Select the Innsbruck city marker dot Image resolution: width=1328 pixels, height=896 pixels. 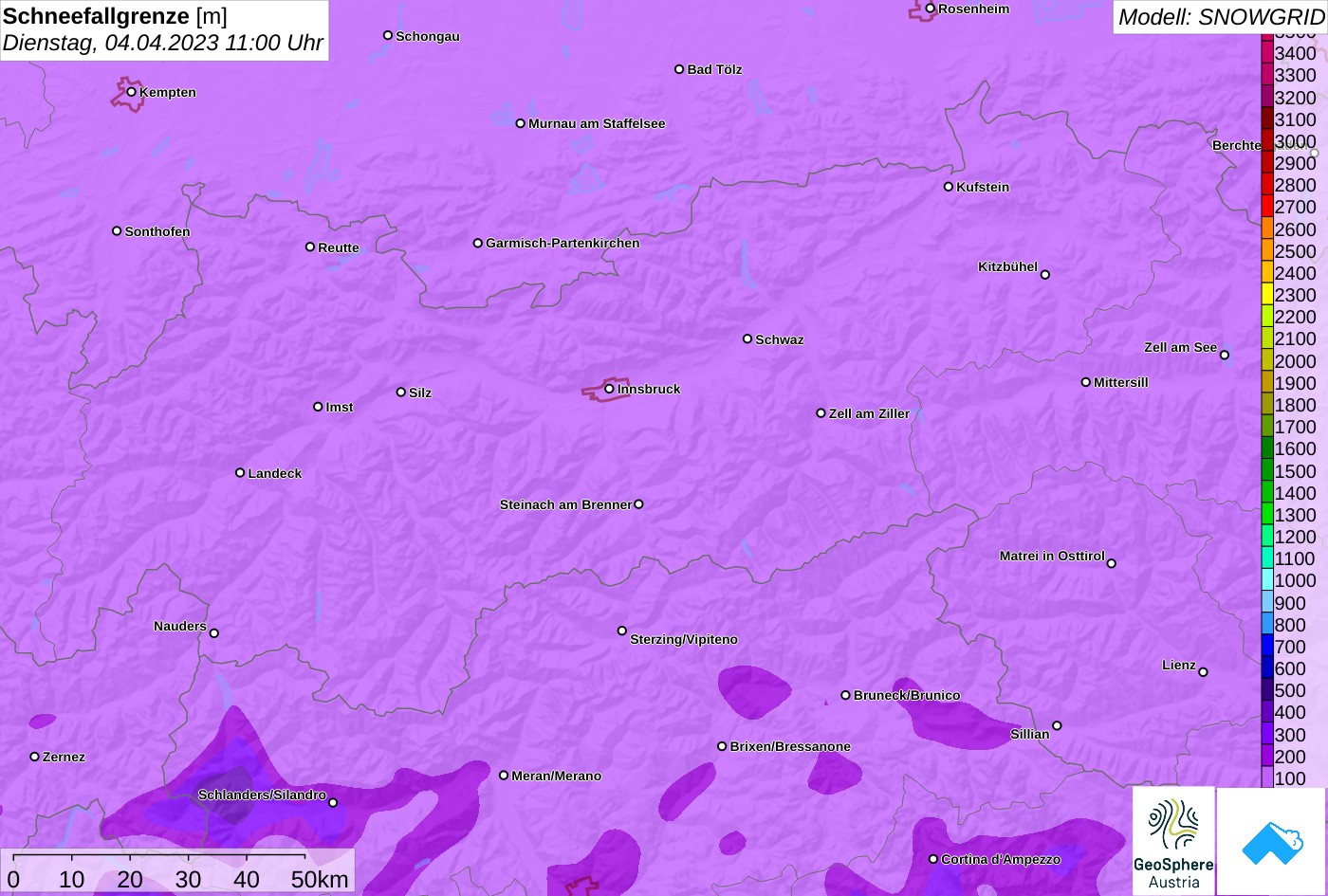609,389
